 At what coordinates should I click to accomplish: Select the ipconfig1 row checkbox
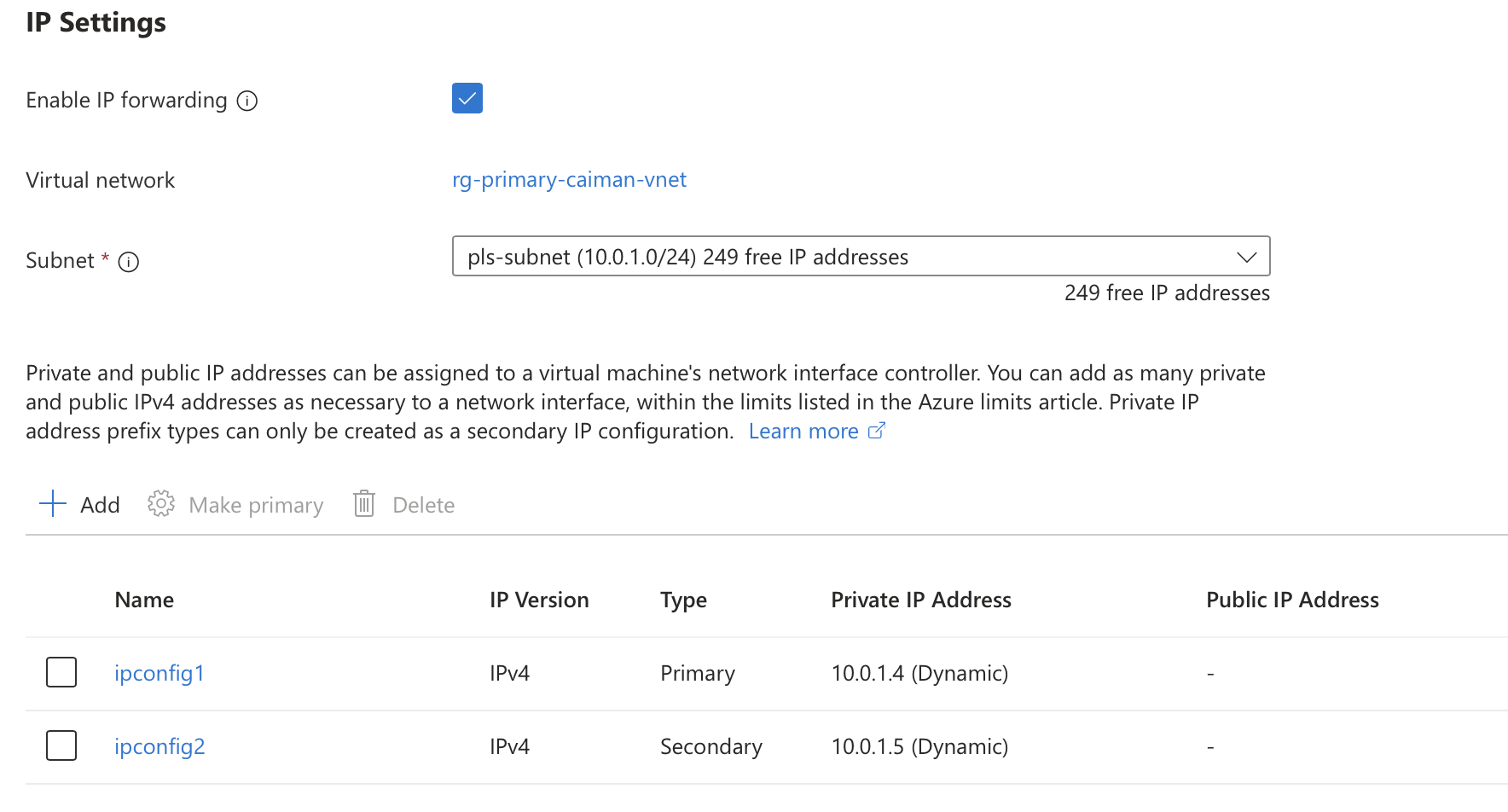click(x=61, y=672)
